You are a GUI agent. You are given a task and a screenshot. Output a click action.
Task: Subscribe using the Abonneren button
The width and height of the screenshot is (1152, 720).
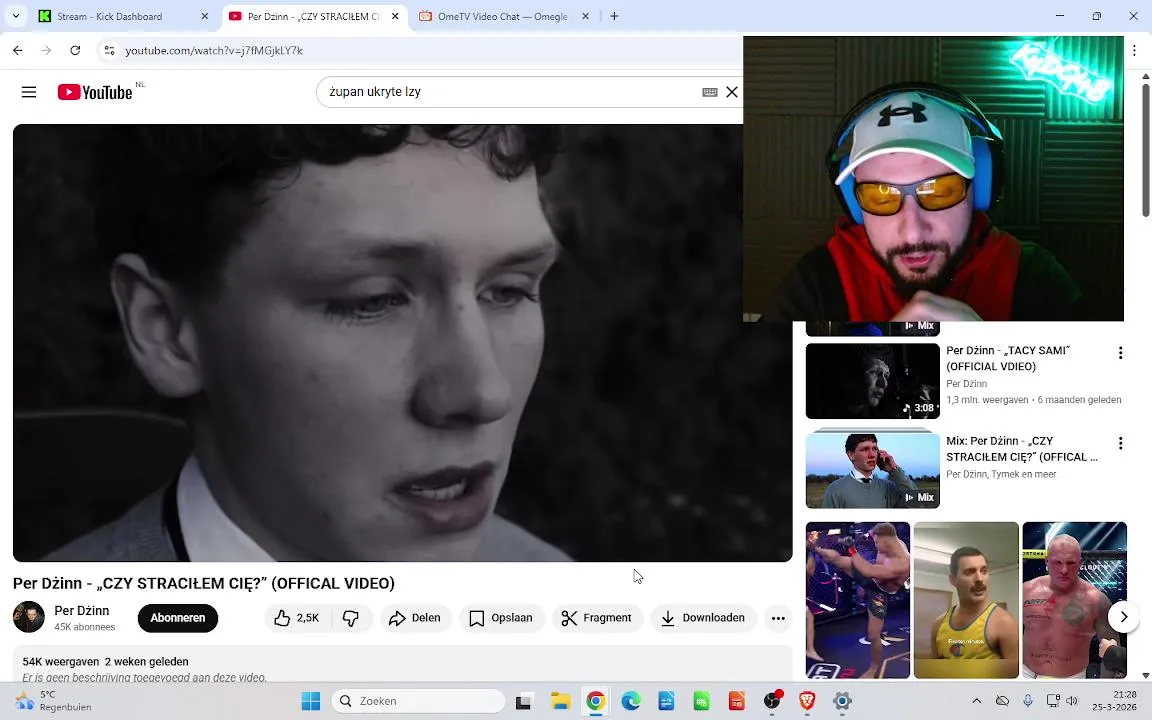pyautogui.click(x=178, y=618)
